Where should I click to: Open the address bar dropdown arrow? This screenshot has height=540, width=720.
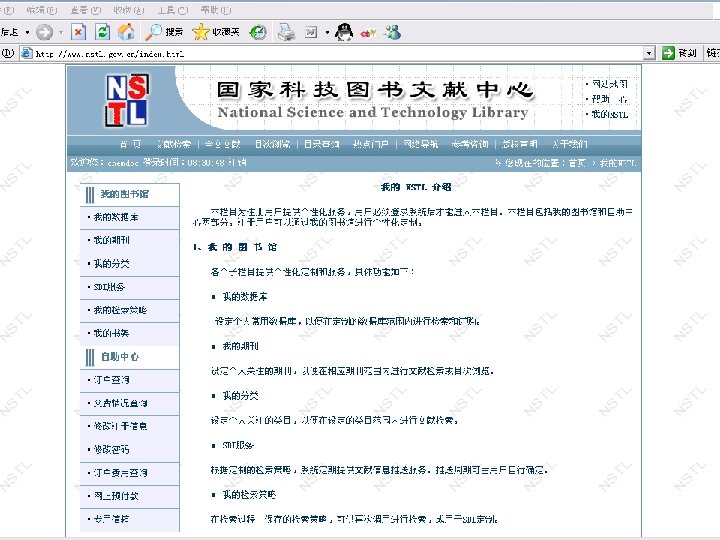(x=649, y=54)
